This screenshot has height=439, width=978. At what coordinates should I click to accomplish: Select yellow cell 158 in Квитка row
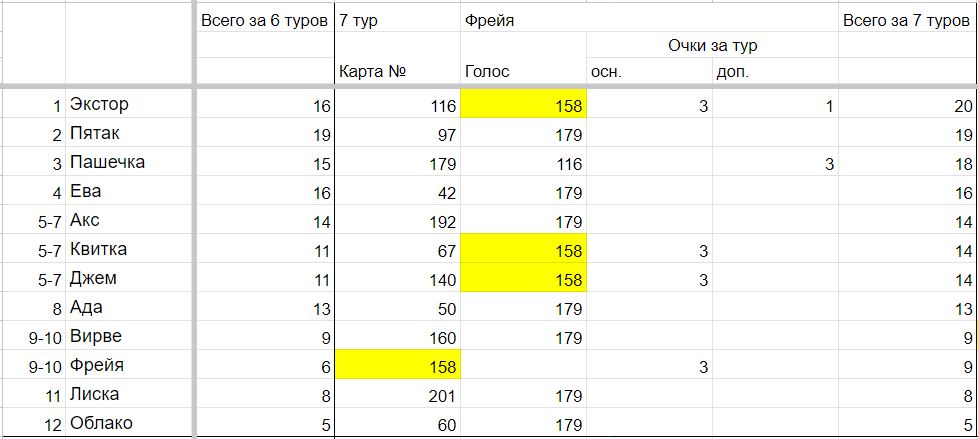523,249
